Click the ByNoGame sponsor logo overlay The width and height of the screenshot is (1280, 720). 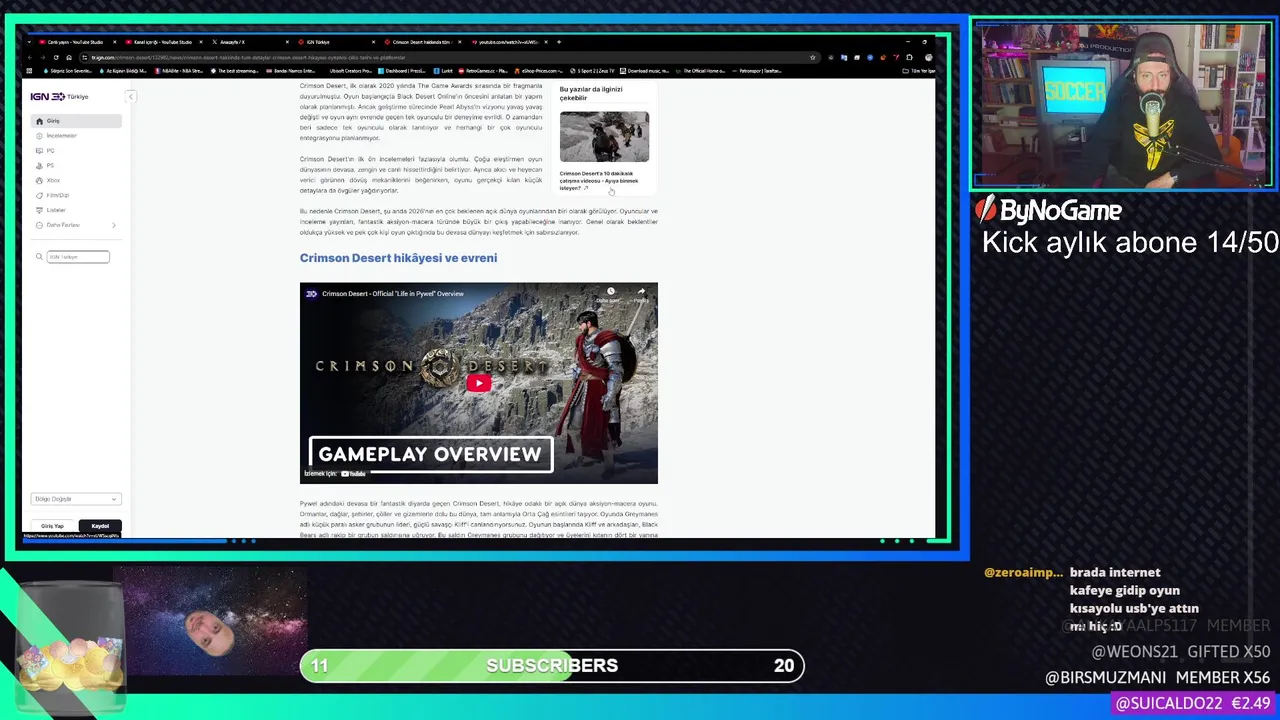1049,210
